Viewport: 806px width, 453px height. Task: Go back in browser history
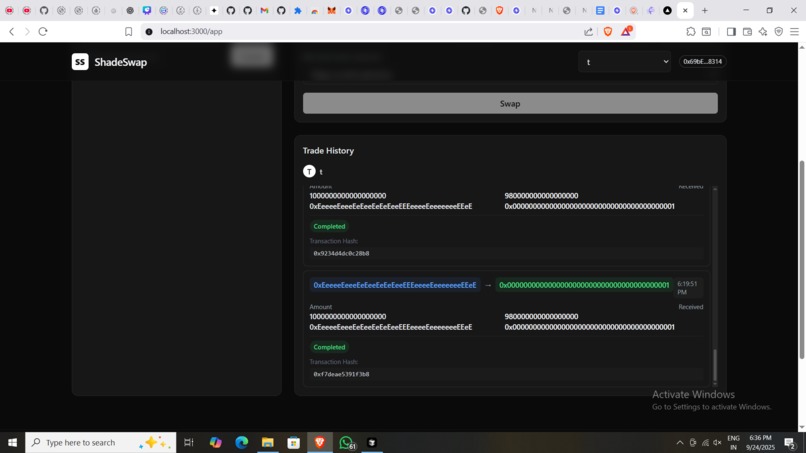(x=11, y=31)
